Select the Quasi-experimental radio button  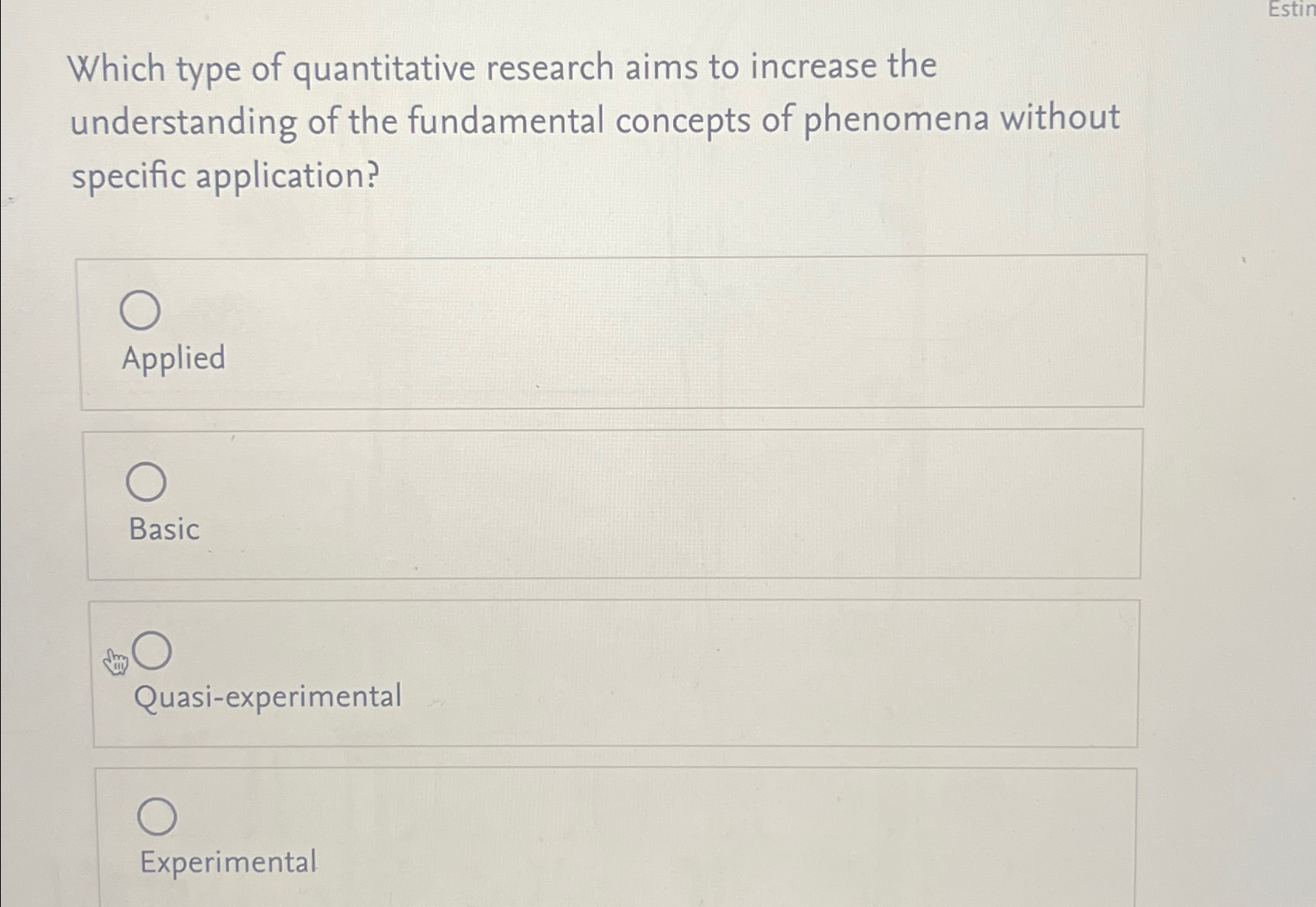(x=154, y=651)
